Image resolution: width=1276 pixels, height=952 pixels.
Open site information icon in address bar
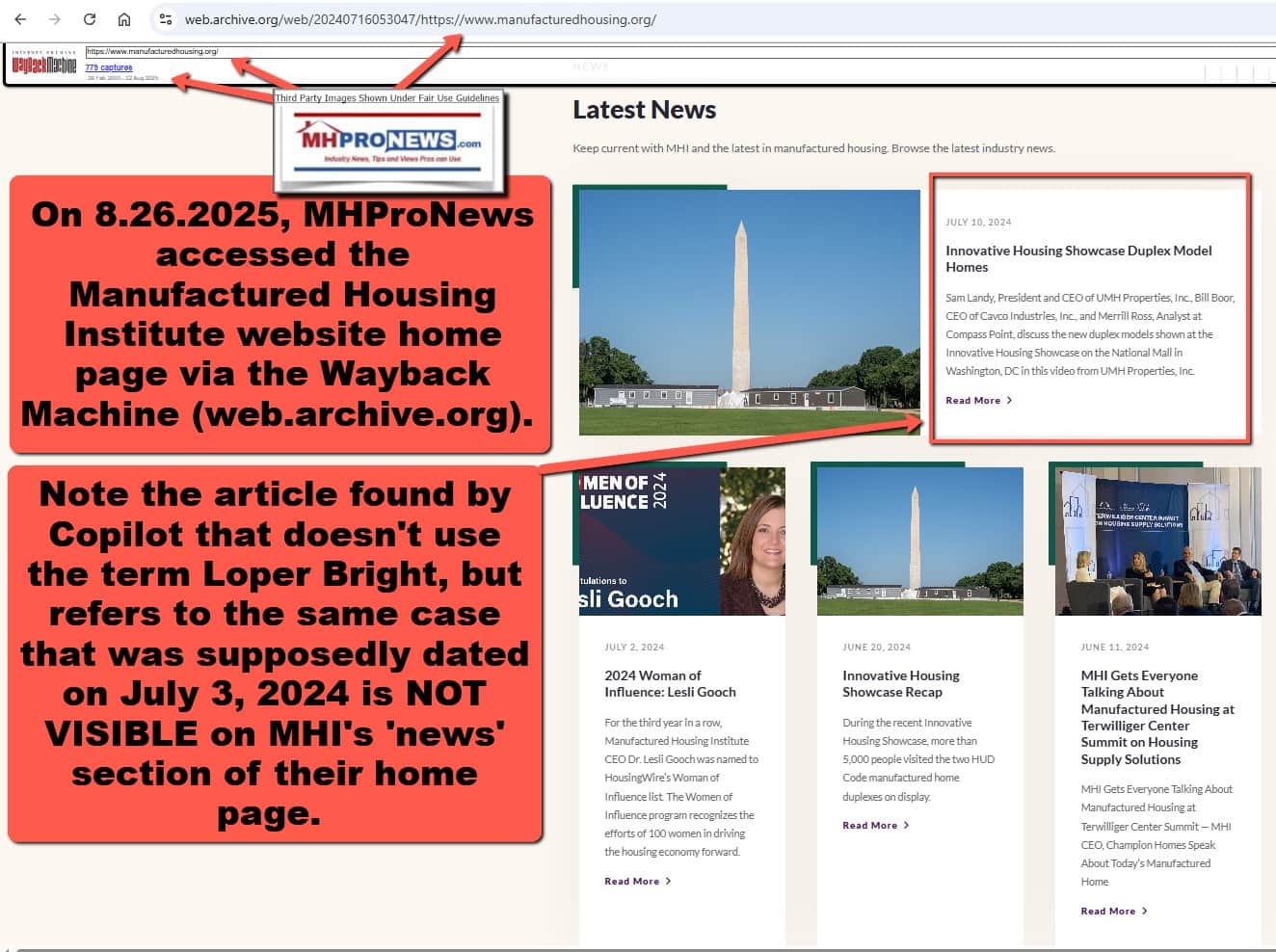[166, 19]
